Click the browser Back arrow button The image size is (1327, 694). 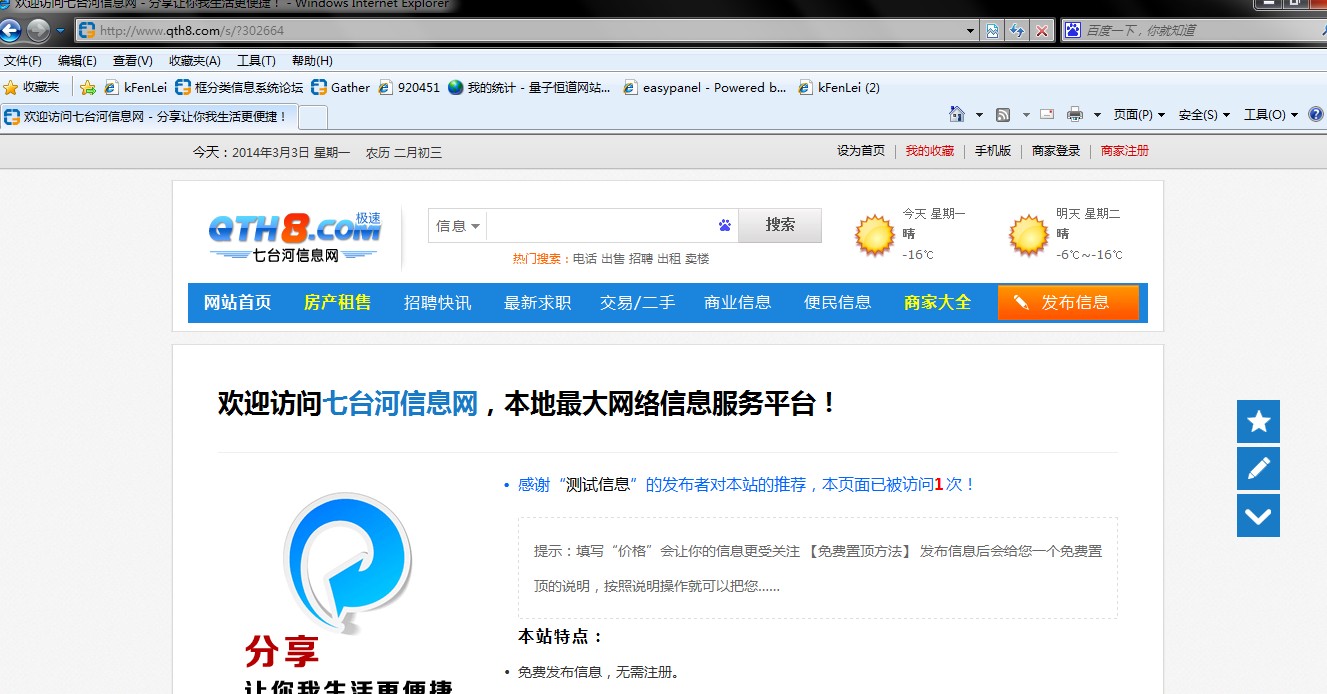(11, 31)
